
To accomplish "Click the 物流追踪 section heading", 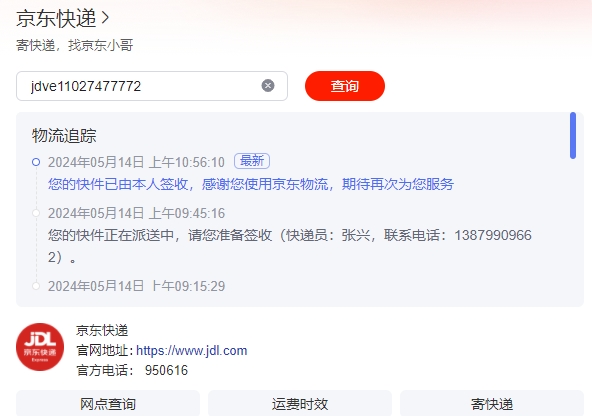I will point(64,136).
